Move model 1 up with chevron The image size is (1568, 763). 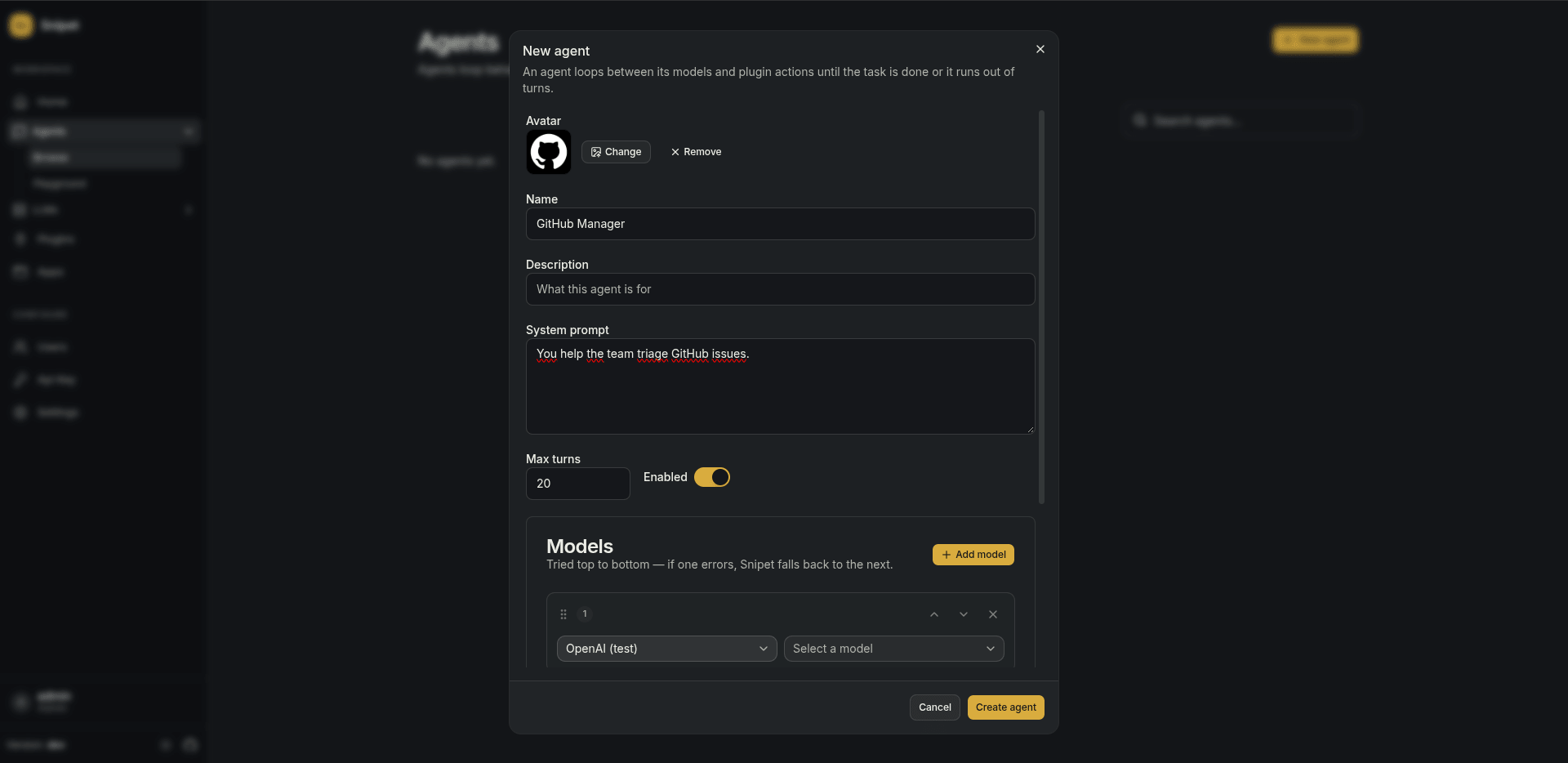pos(934,614)
